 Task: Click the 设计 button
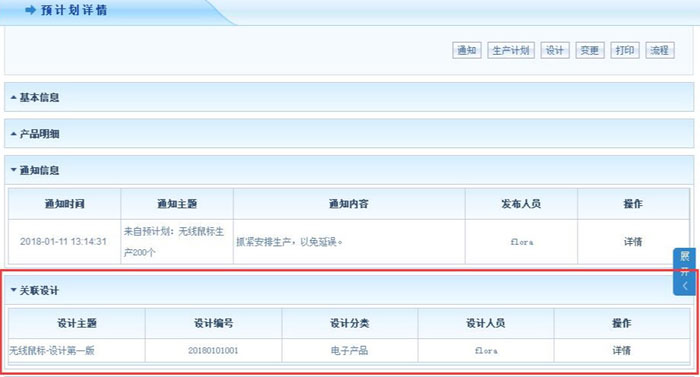554,50
